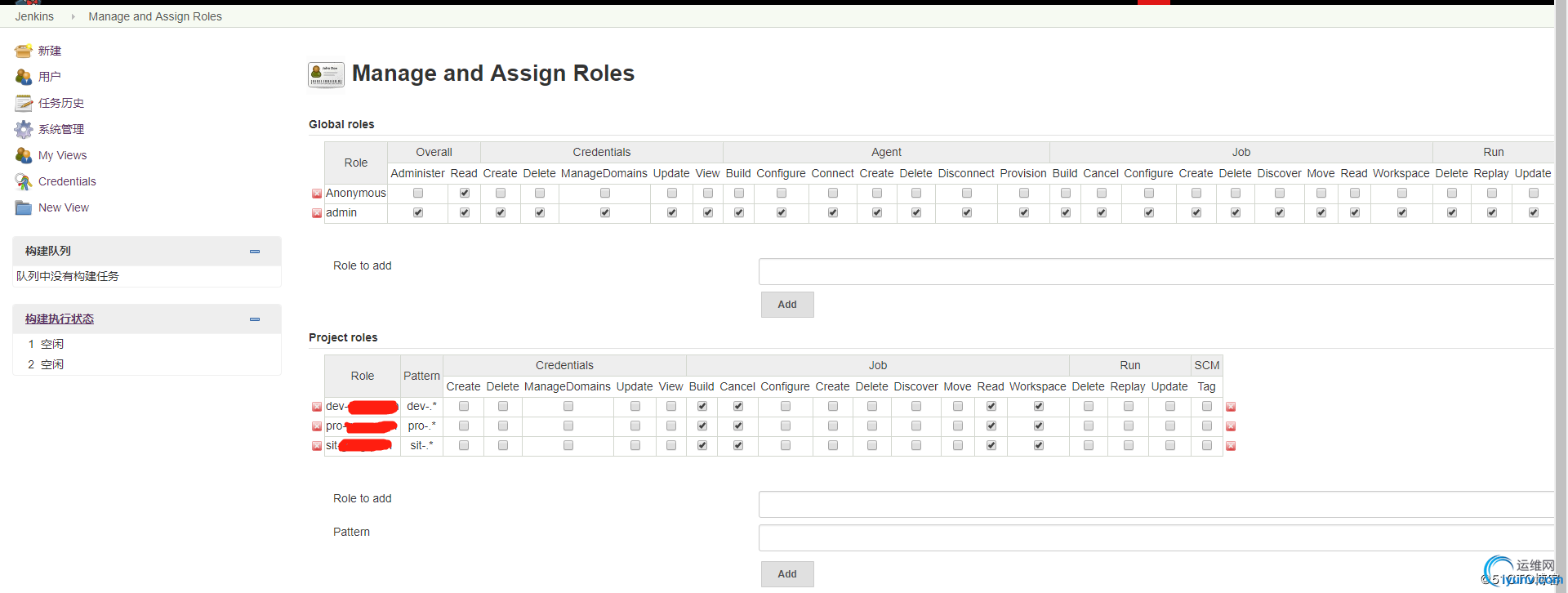
Task: Click red delete icon right of dev- row
Action: click(1231, 407)
